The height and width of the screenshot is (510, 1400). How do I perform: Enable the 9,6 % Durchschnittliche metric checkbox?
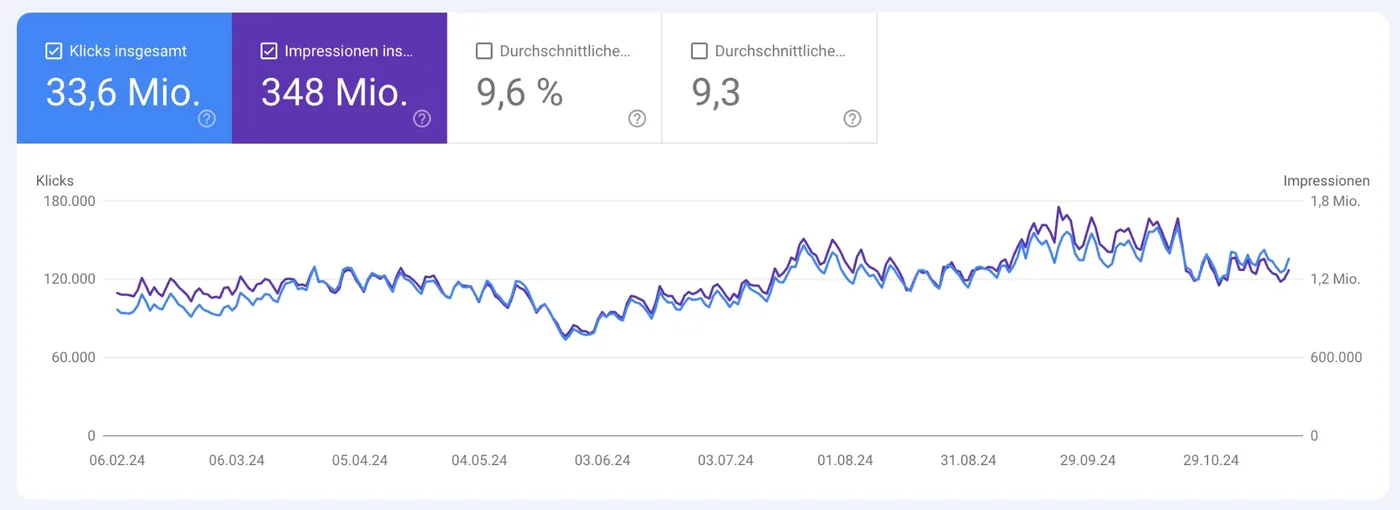coord(484,51)
